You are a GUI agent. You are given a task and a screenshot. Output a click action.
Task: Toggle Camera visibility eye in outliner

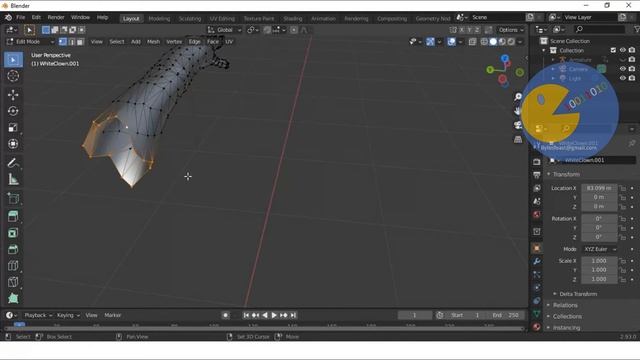[x=623, y=69]
